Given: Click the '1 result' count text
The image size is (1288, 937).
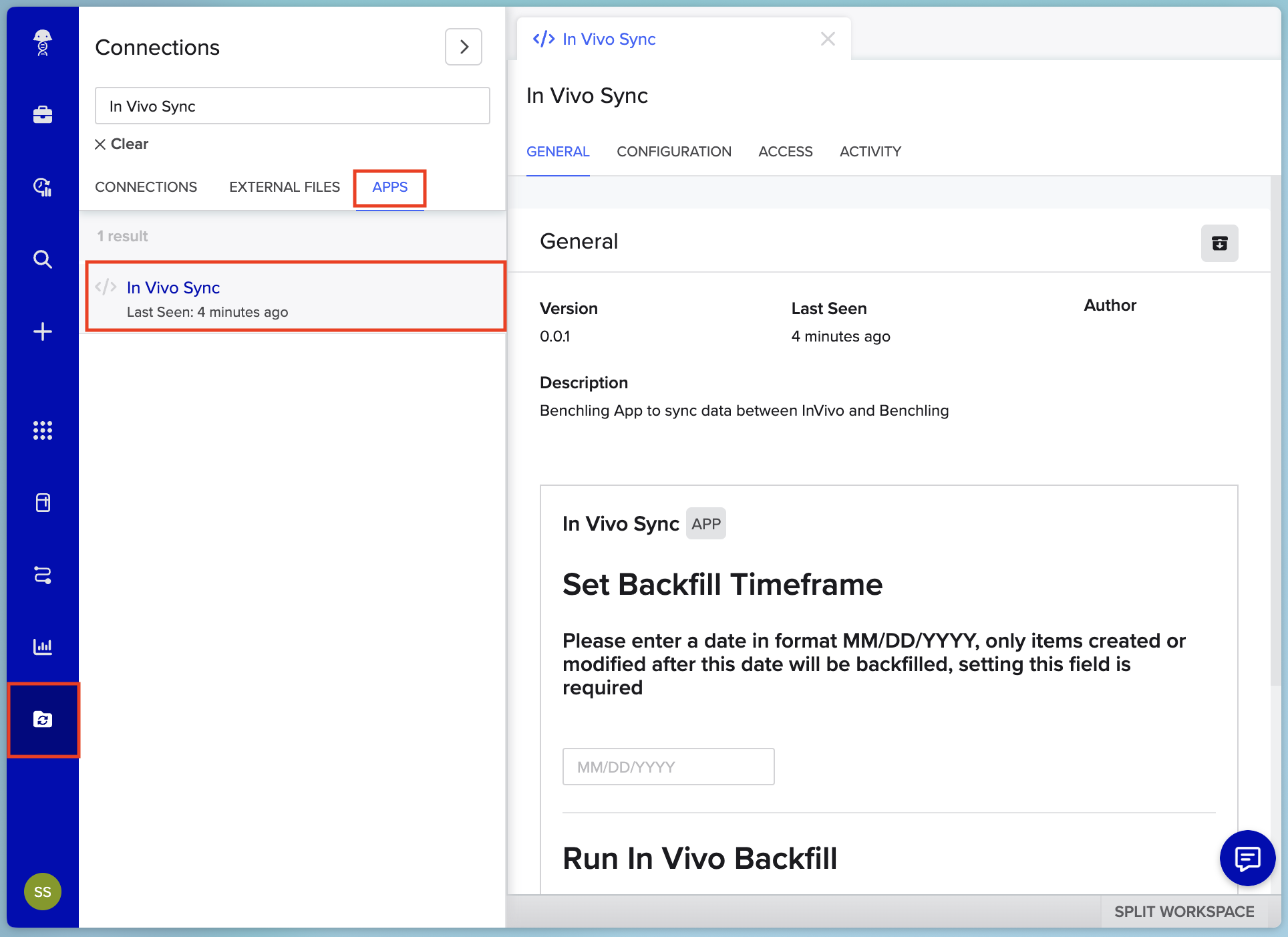Looking at the screenshot, I should tap(122, 236).
